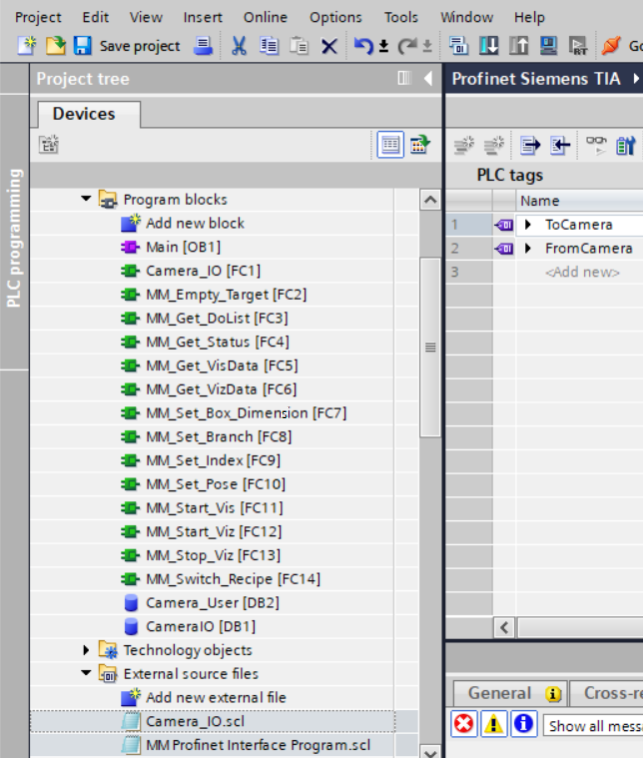This screenshot has height=758, width=643.
Task: Toggle the error messages filter
Action: 464,725
